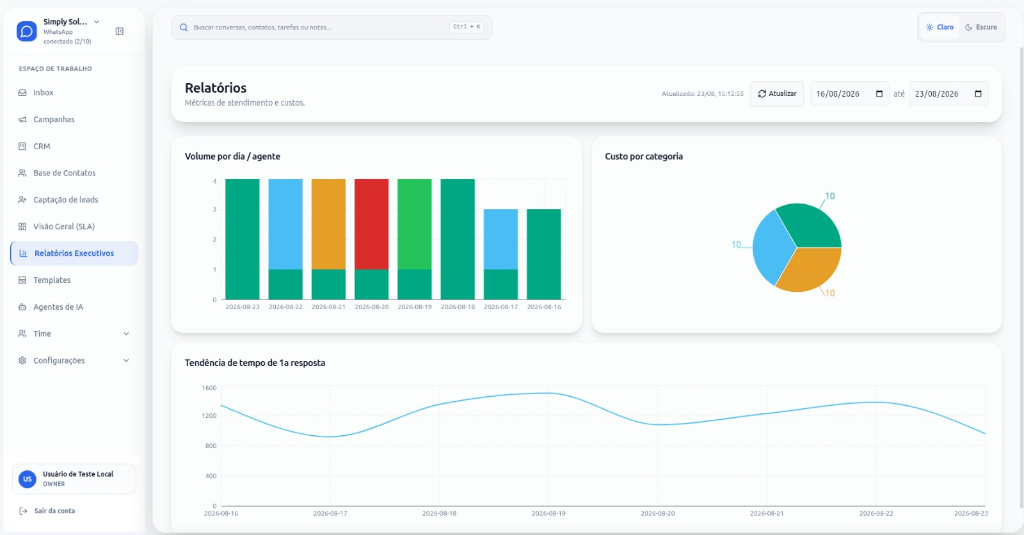Expand the Configurações menu chevron
1024x535 pixels.
click(126, 361)
